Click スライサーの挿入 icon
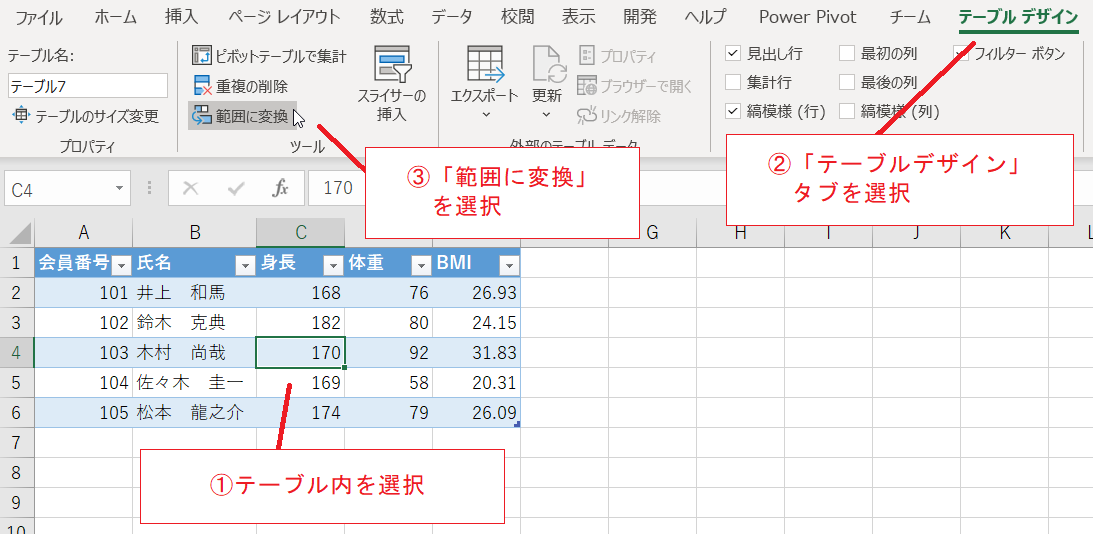This screenshot has width=1093, height=534. click(x=392, y=65)
